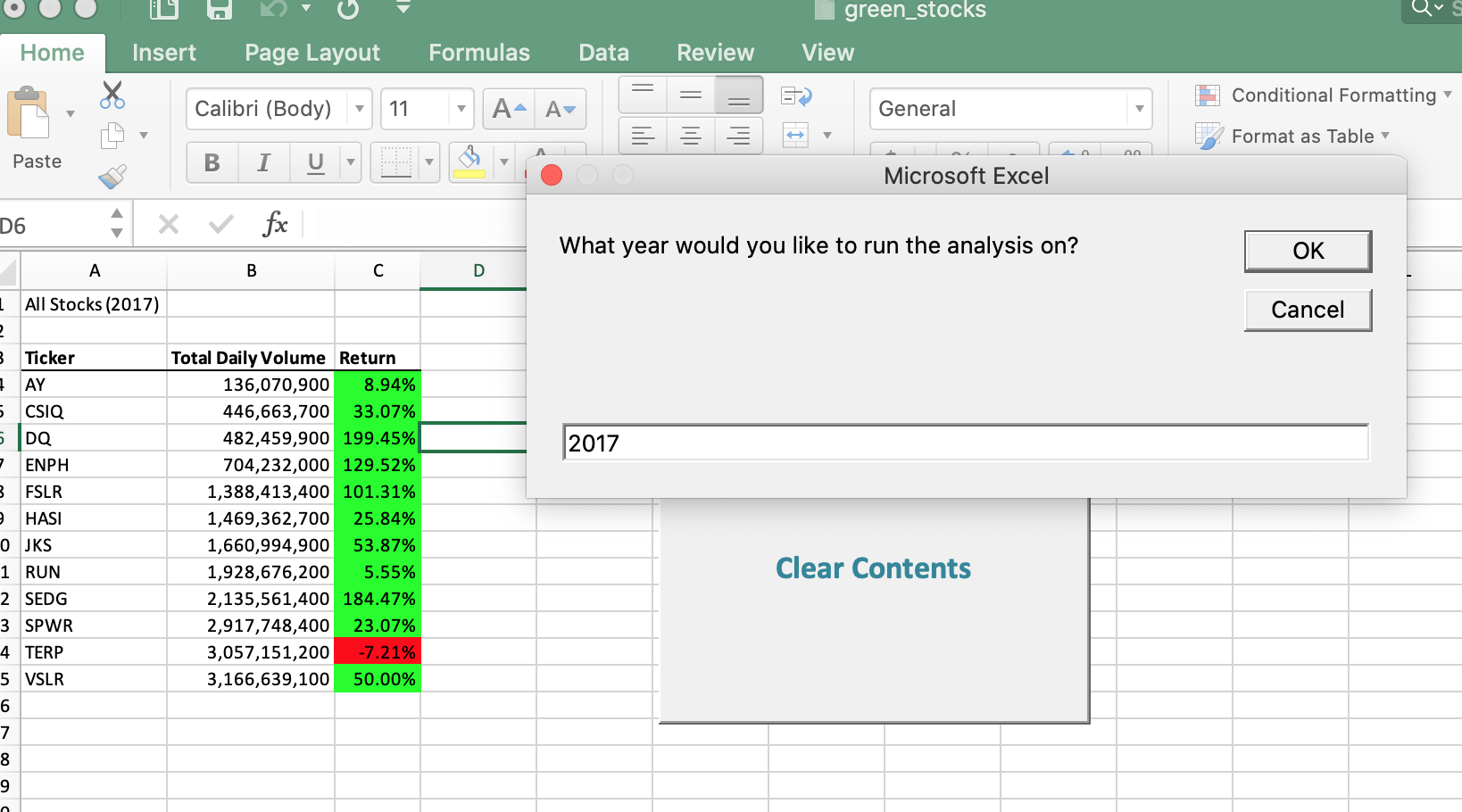
Task: Click the Center text alignment icon
Action: coord(690,137)
